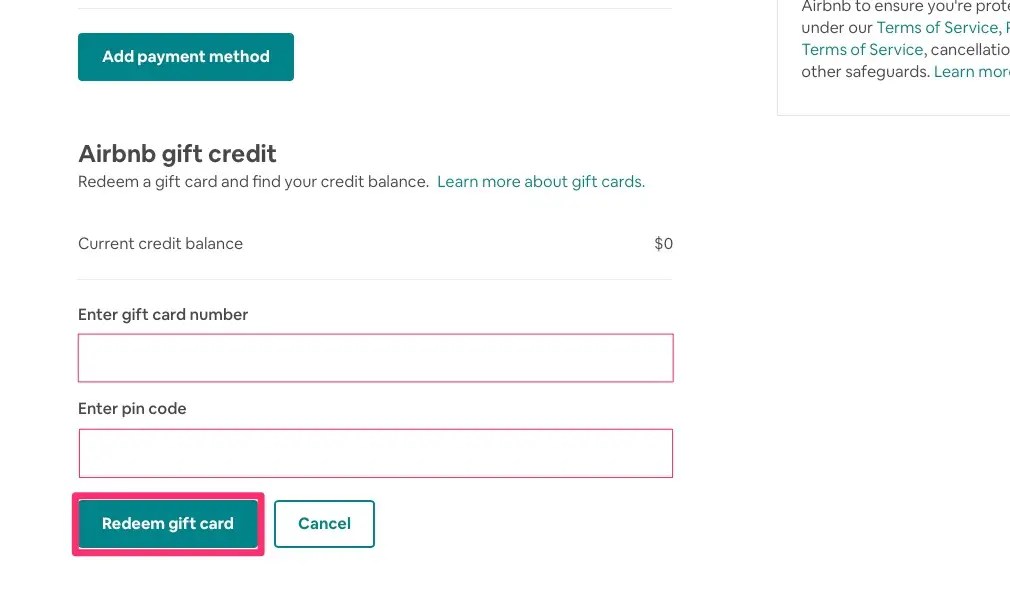1010x590 pixels.
Task: Open Terms of Service link after 'under our'
Action: click(x=937, y=28)
